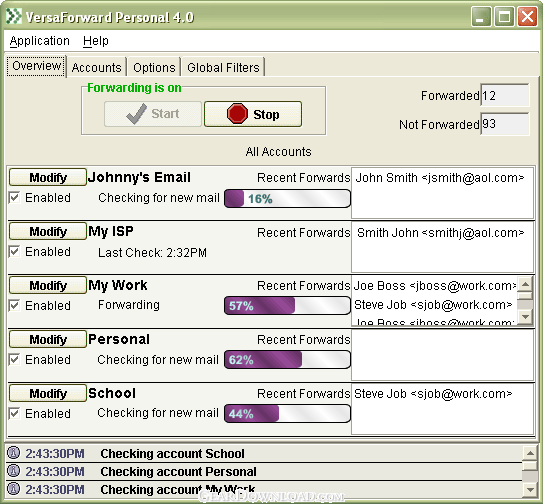Minimize the VersaForward window

point(481,17)
